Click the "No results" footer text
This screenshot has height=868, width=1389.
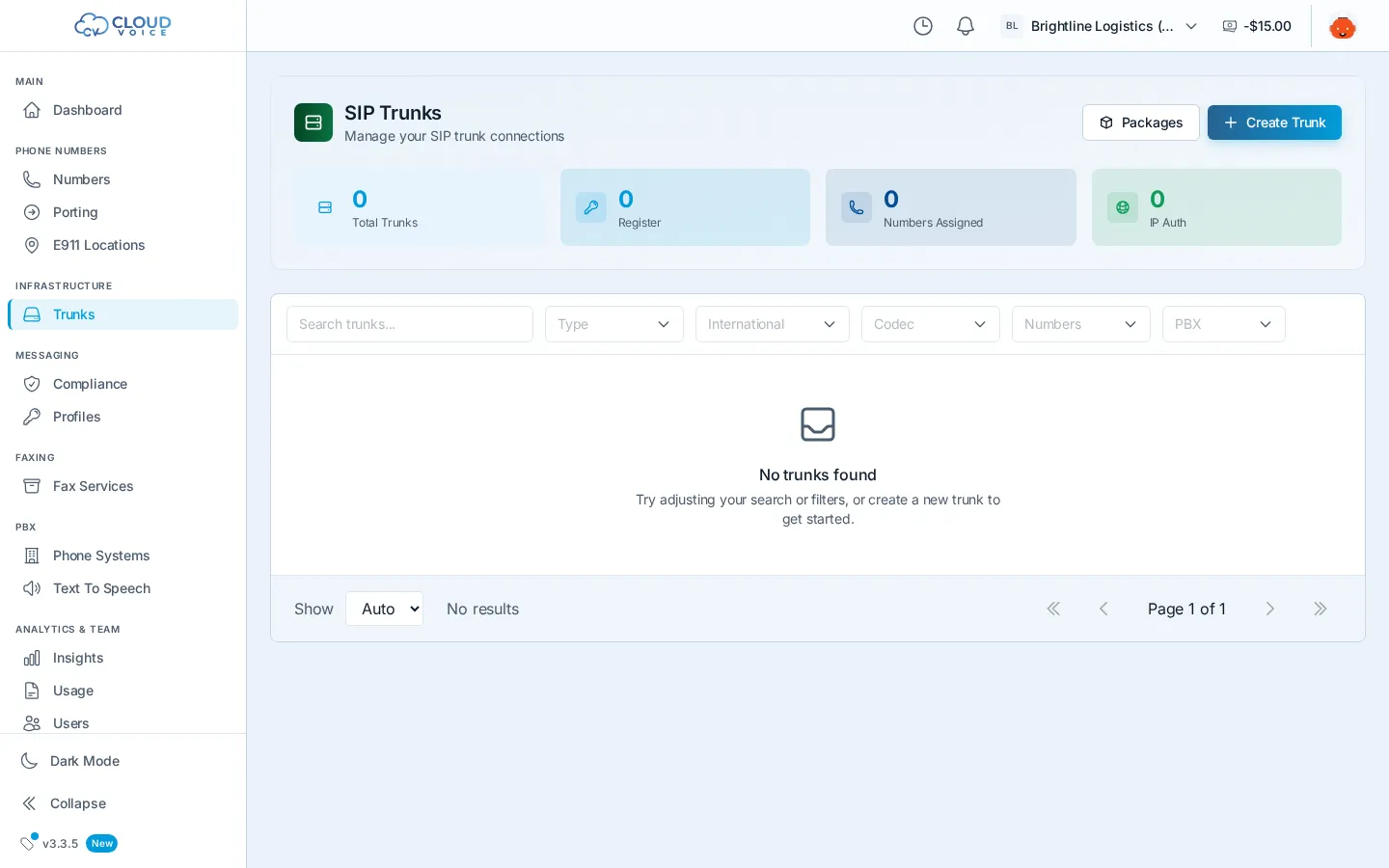[482, 609]
